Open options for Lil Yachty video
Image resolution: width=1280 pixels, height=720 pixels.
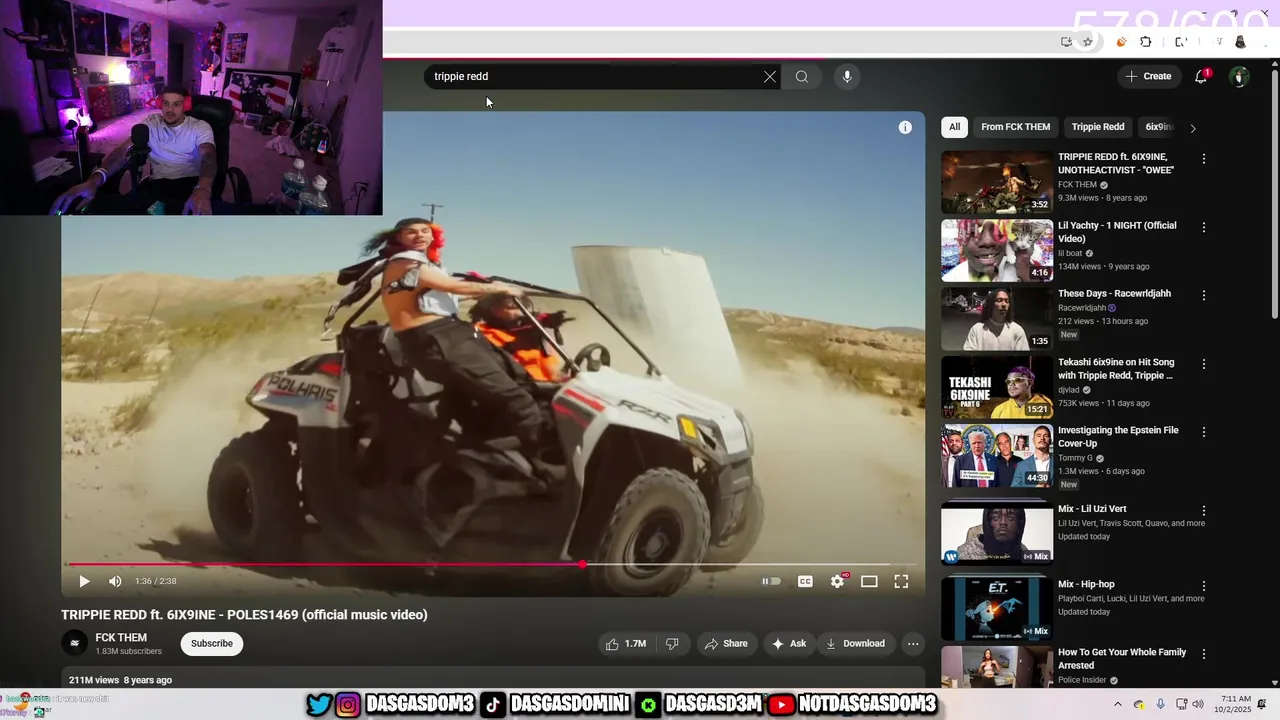(x=1204, y=227)
